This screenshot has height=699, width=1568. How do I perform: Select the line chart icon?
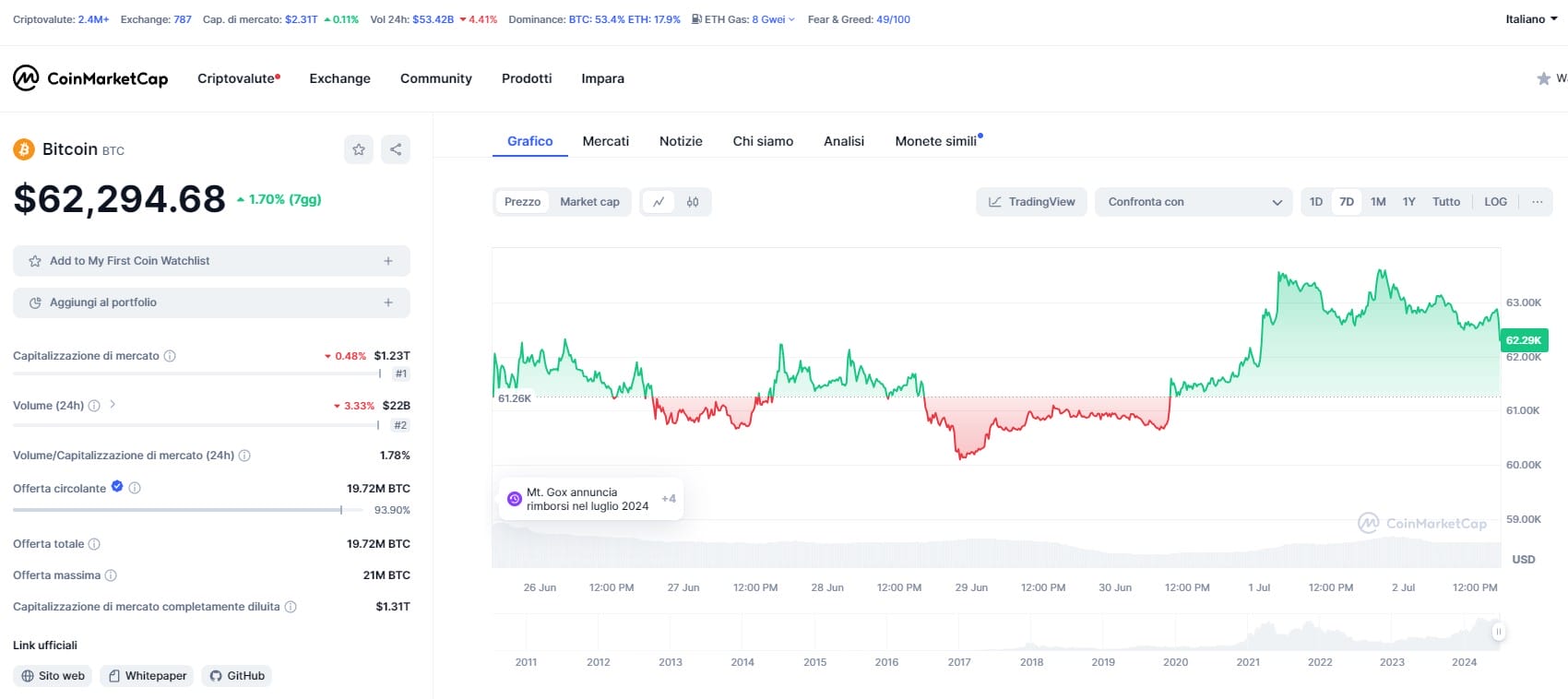click(659, 202)
